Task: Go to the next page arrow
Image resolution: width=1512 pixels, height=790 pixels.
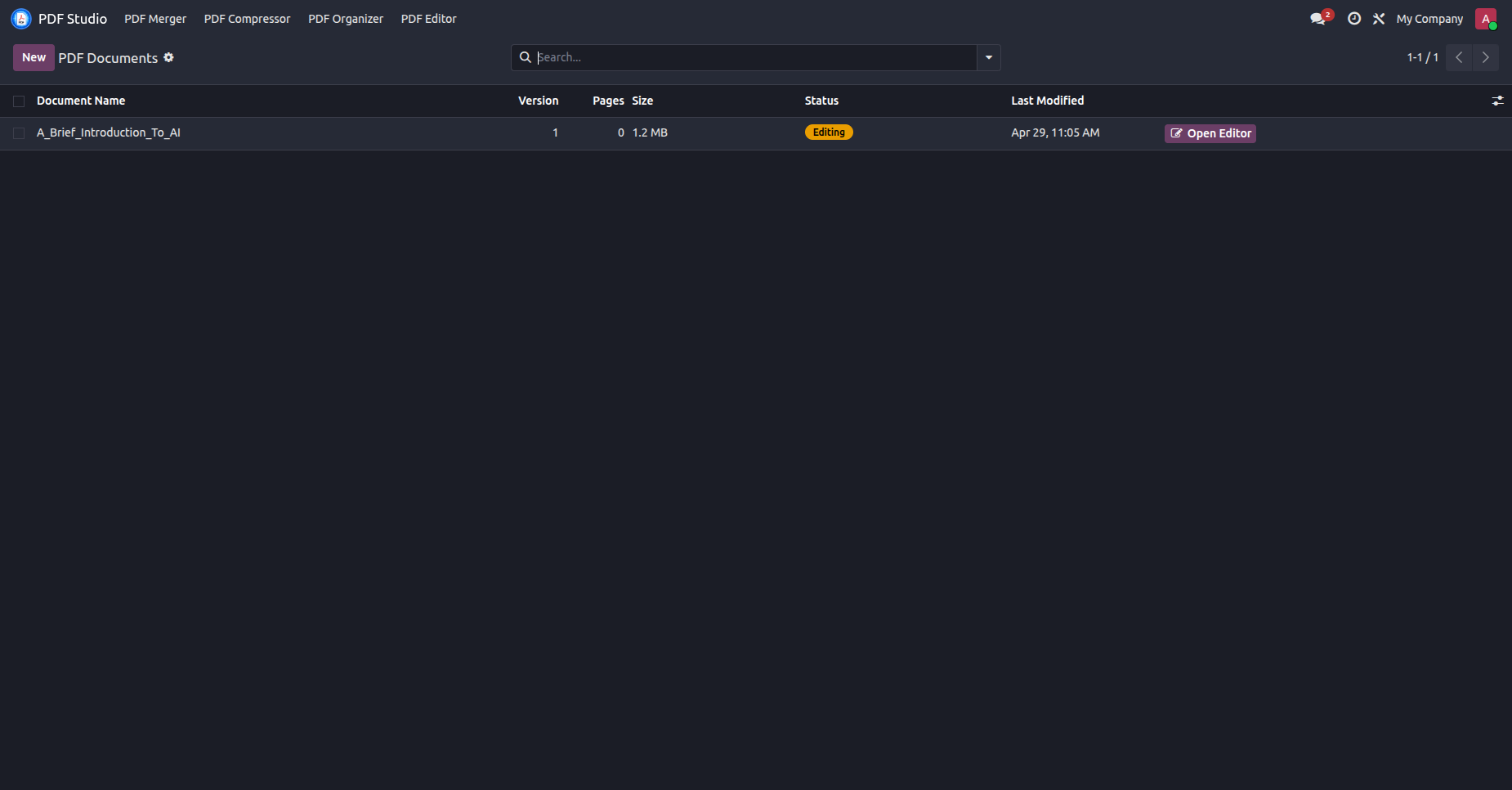Action: point(1486,57)
